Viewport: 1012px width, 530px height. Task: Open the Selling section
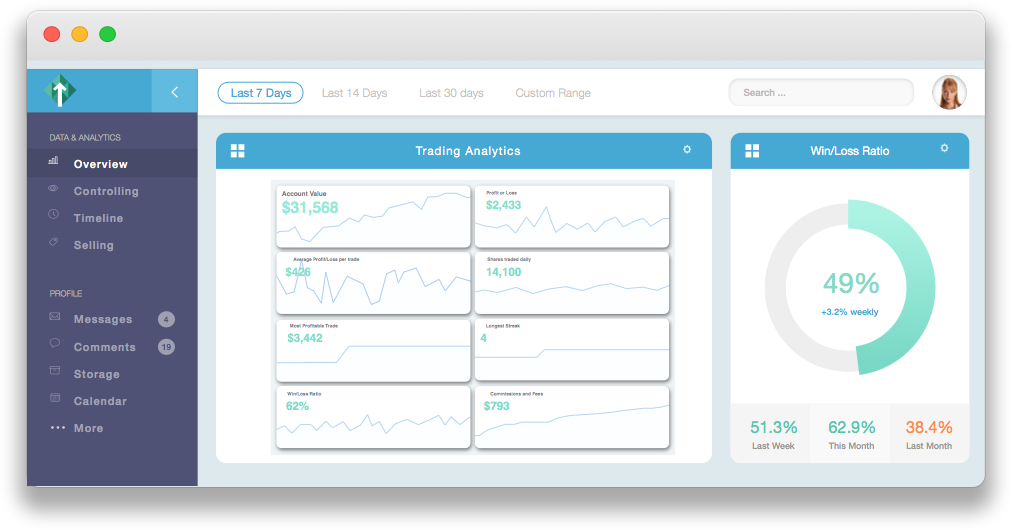click(94, 245)
